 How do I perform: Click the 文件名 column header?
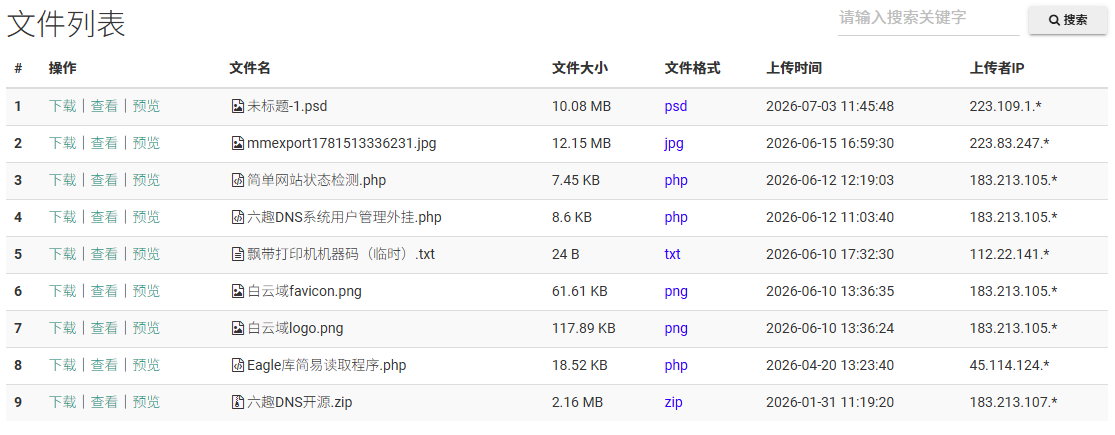tap(250, 68)
